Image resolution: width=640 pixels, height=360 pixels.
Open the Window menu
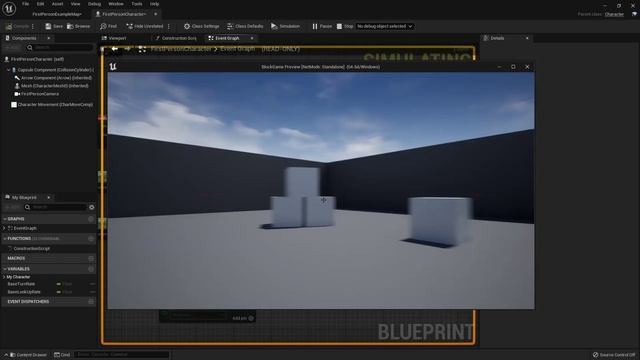click(x=116, y=4)
